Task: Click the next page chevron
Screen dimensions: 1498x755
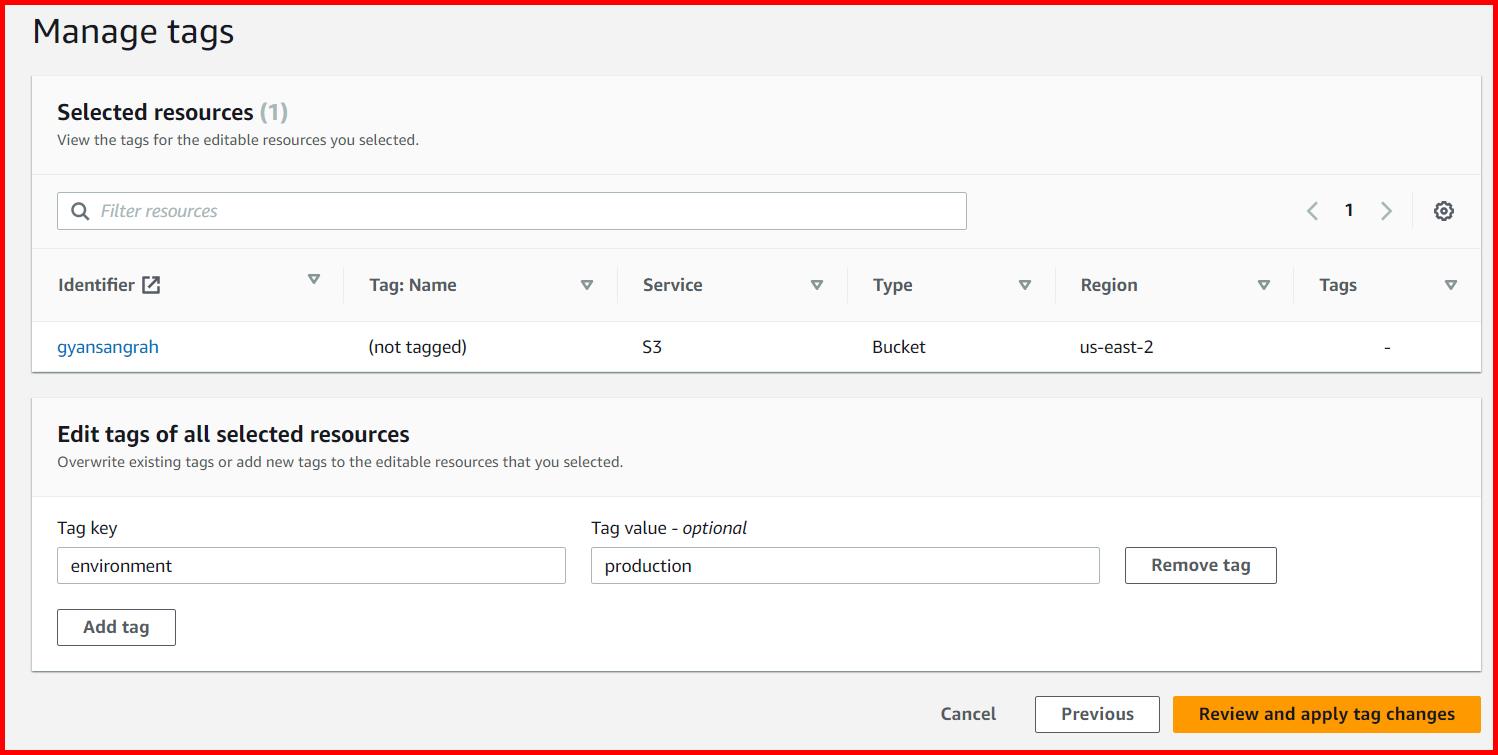Action: (1386, 211)
